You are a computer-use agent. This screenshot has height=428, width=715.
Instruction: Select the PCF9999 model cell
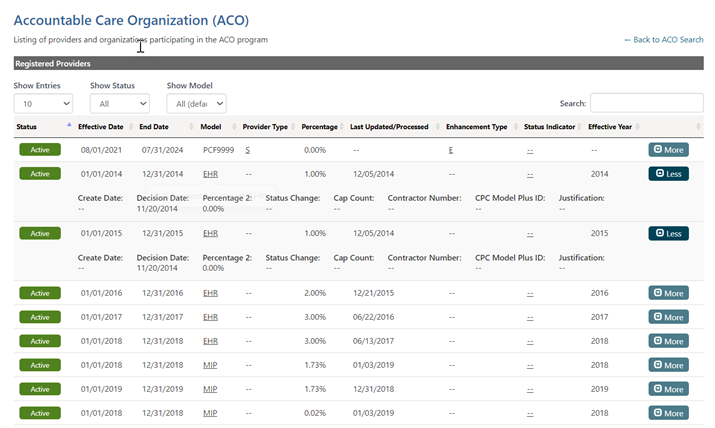coord(218,150)
